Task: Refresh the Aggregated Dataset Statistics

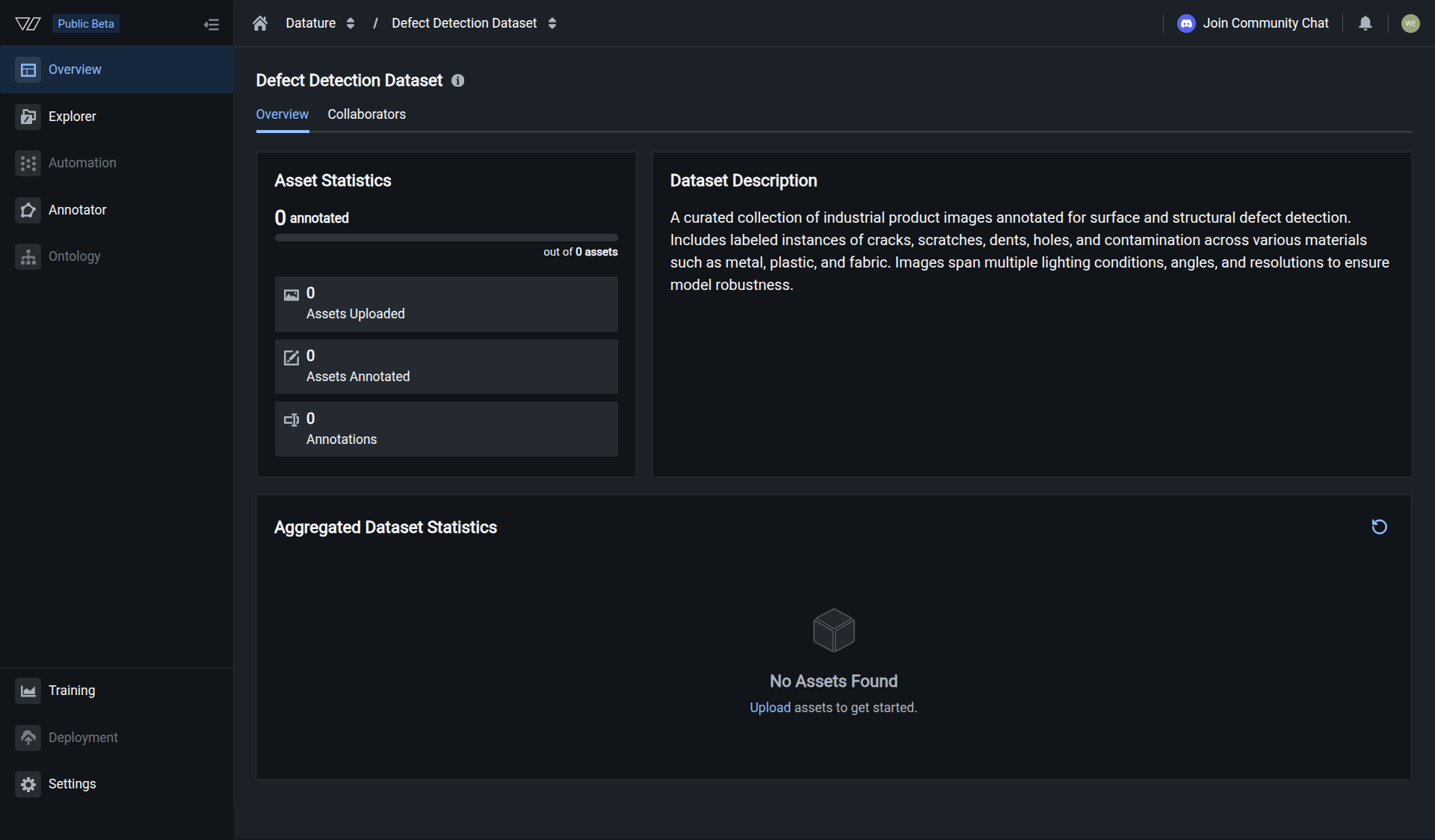Action: [1379, 528]
